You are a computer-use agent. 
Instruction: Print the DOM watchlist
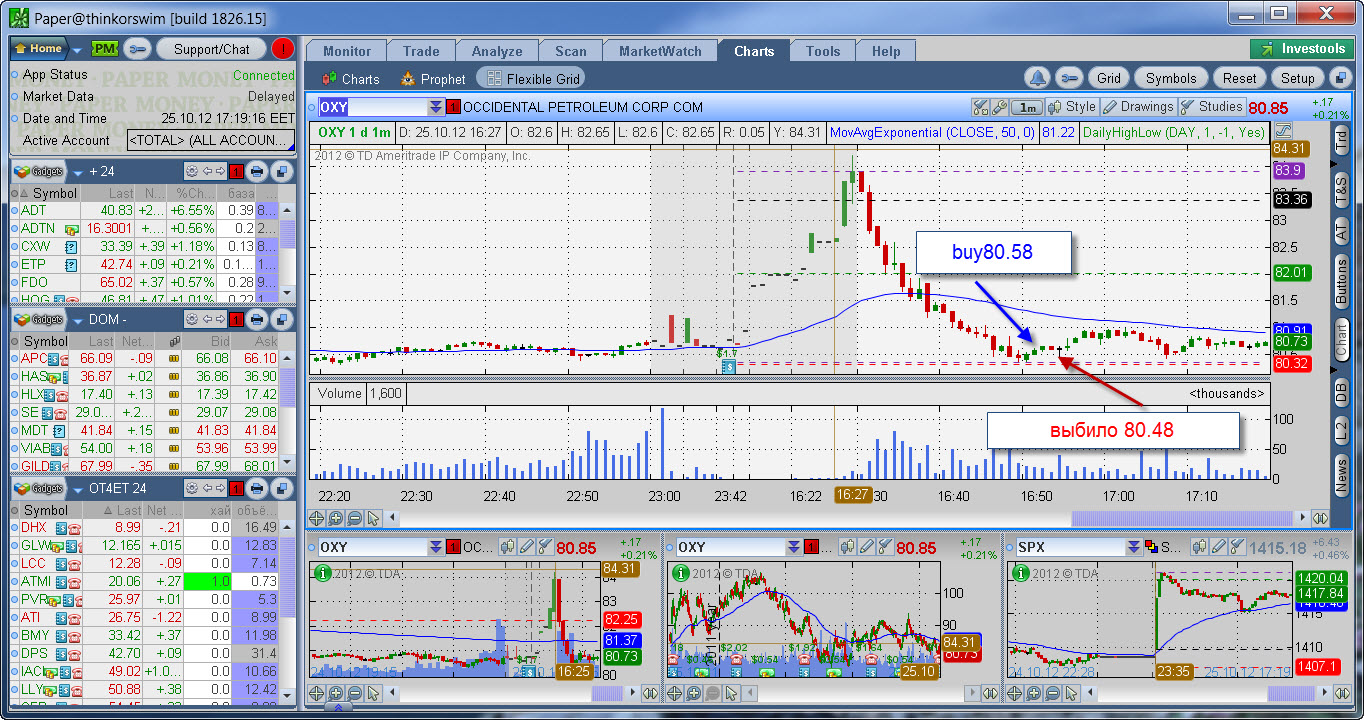tap(256, 319)
